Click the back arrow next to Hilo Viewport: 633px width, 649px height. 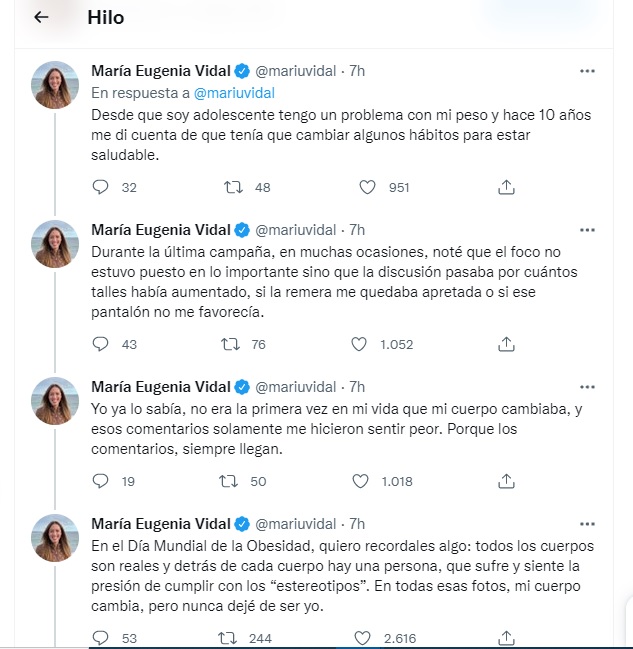coord(41,18)
